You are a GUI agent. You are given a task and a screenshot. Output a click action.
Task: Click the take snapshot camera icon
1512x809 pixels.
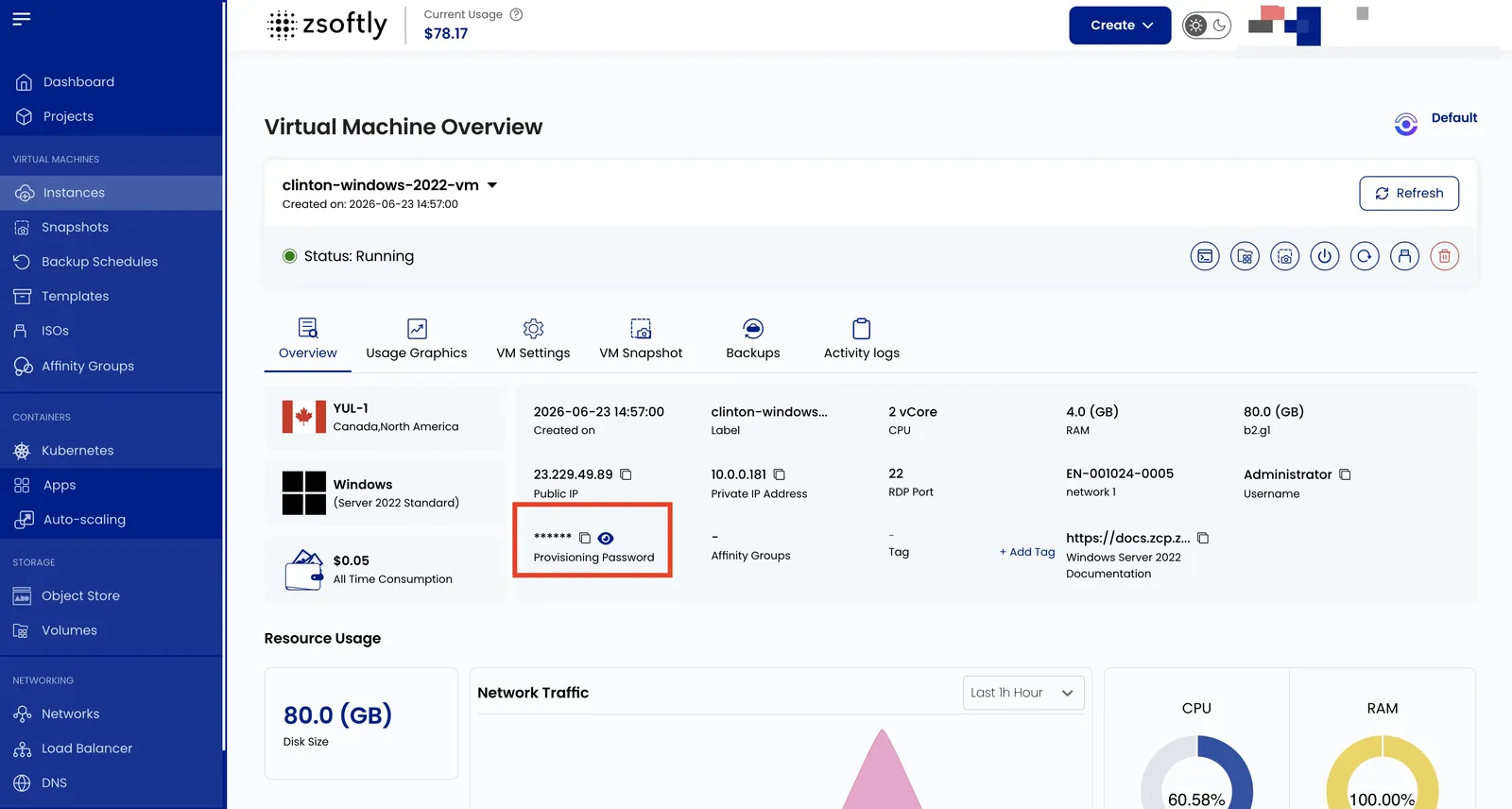click(1285, 256)
